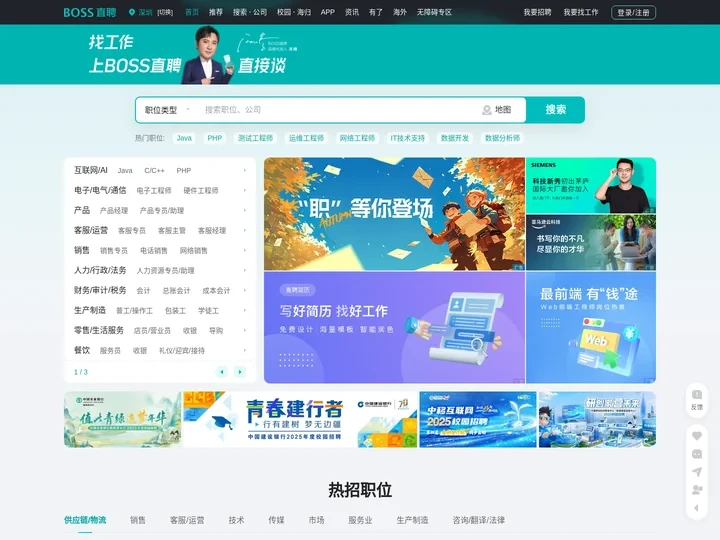The height and width of the screenshot is (540, 720).
Task: Select the 网络工程师 hot position tag
Action: [x=357, y=138]
